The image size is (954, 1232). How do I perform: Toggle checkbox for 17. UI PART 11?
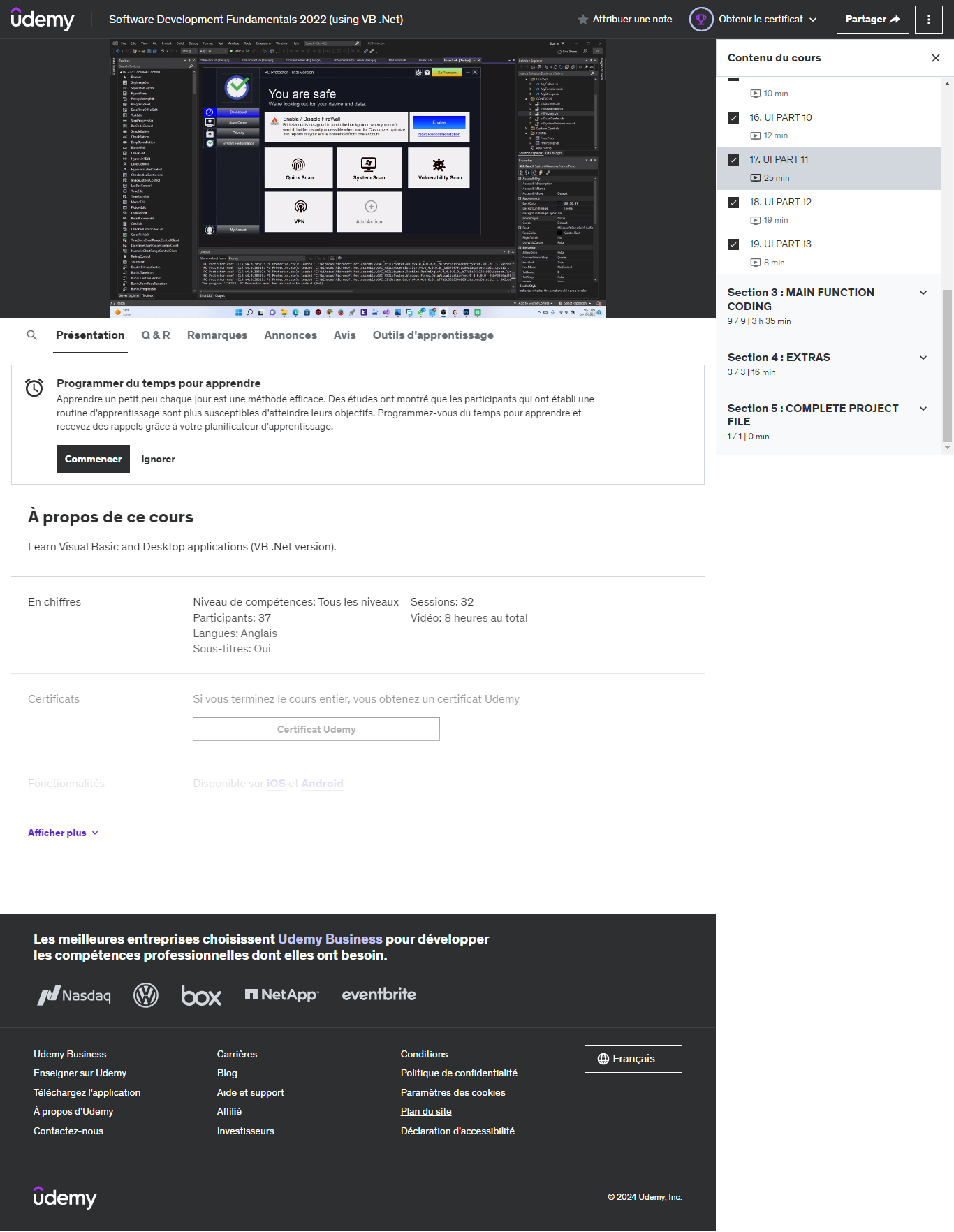[x=733, y=160]
